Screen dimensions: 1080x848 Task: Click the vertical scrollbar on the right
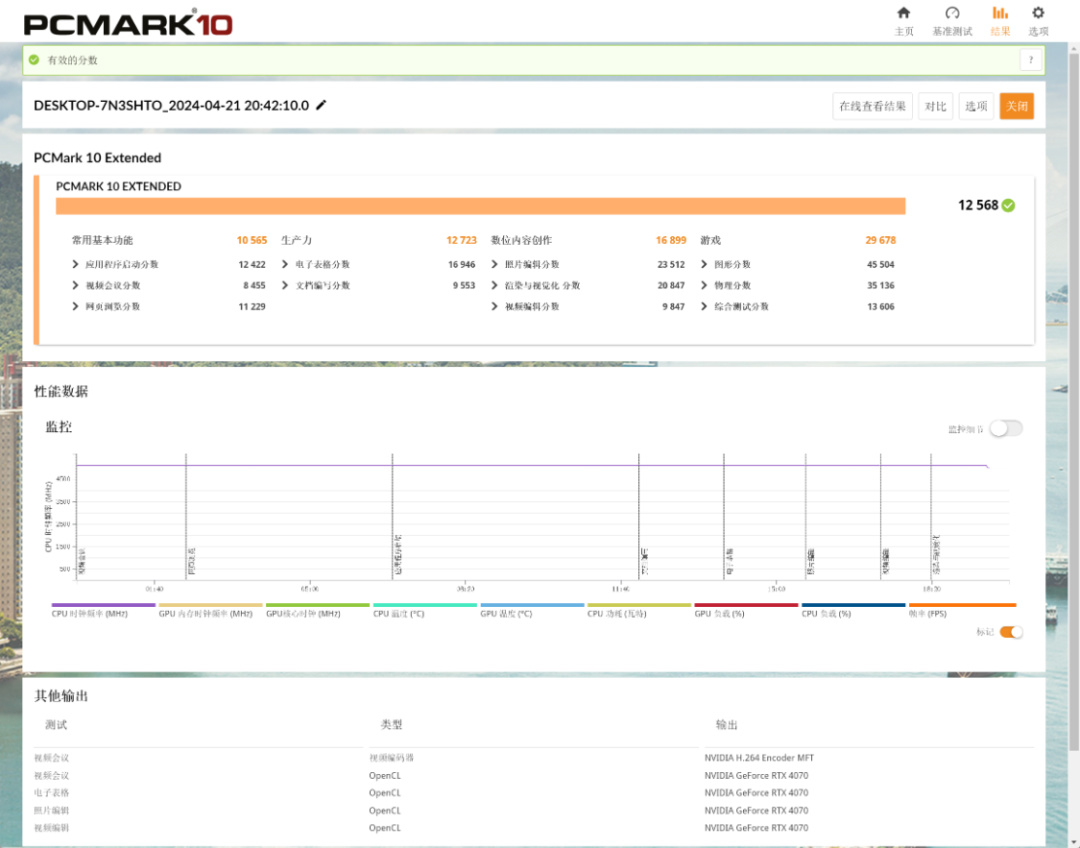(1073, 400)
